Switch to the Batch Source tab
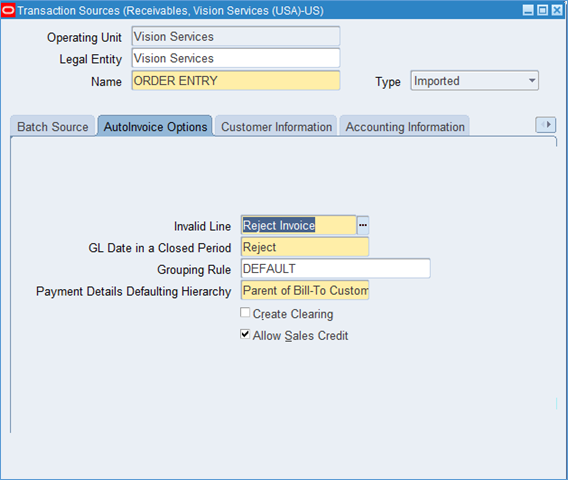568x480 pixels. (x=53, y=126)
